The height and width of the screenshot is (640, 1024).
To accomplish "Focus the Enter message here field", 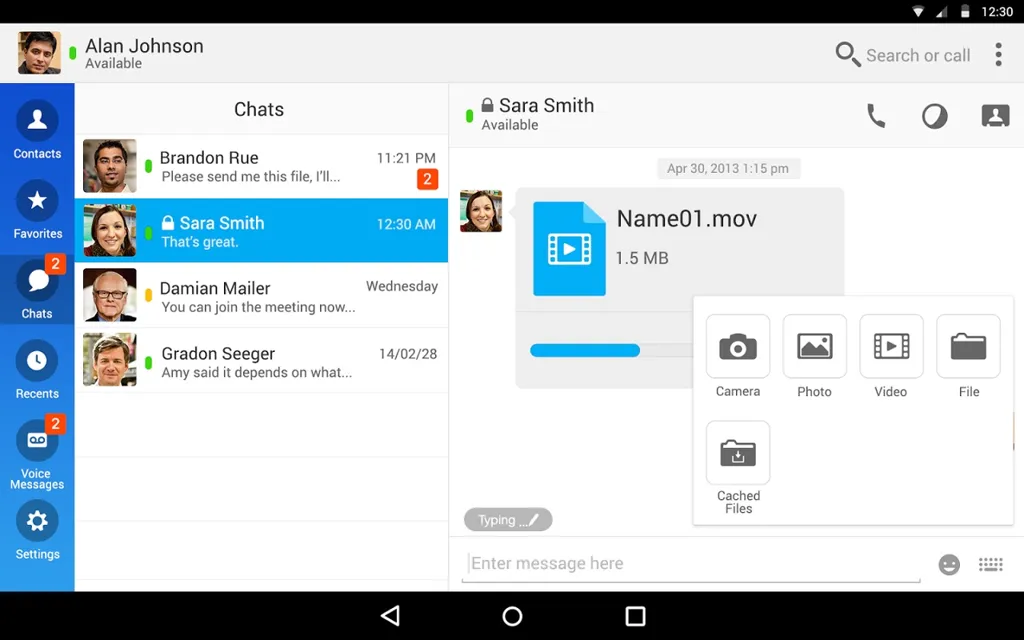I will coord(691,564).
